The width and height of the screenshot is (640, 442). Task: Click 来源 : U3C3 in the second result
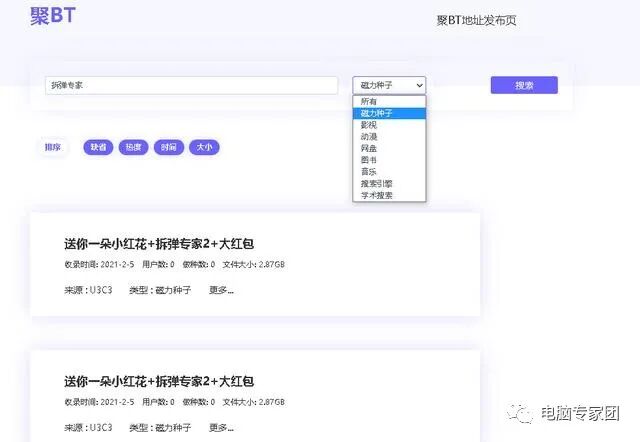click(88, 428)
